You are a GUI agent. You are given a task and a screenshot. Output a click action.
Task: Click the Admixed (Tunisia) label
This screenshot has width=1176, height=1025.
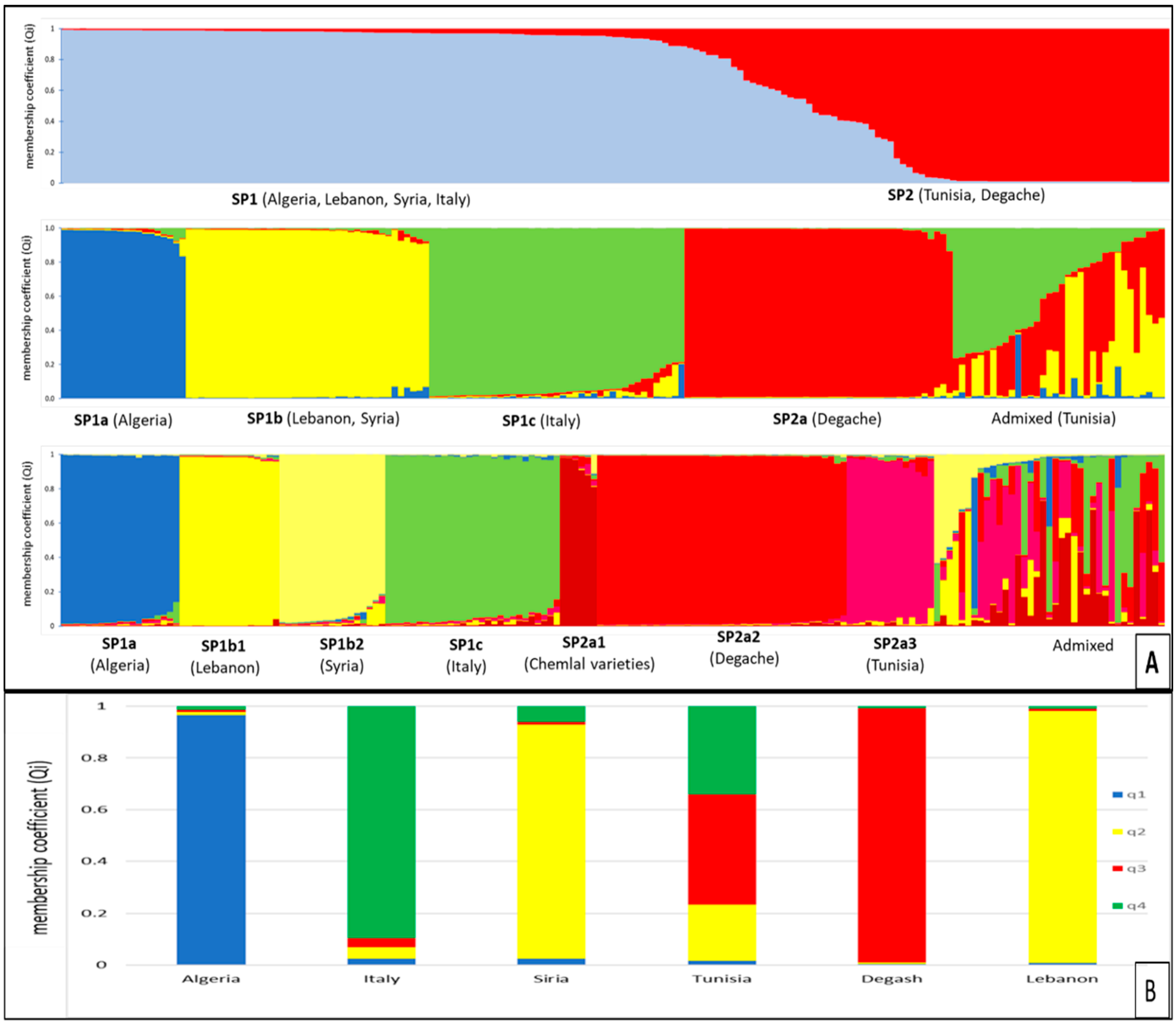coord(1053,419)
